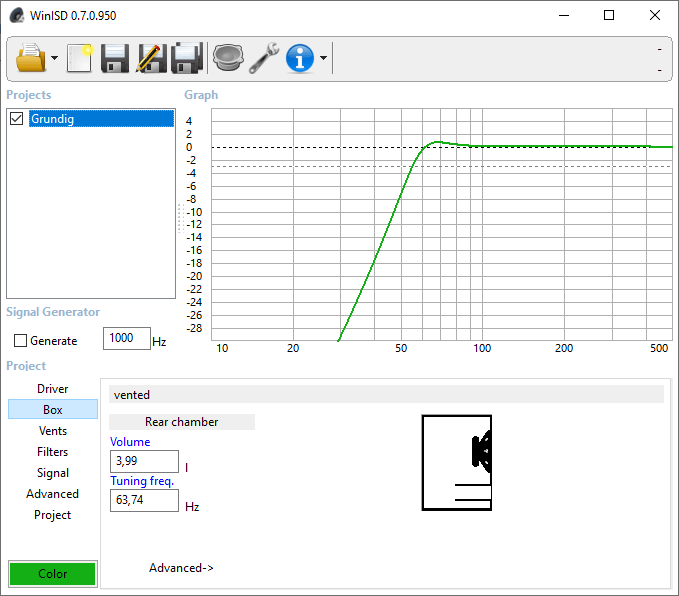Screen dimensions: 679x596
Task: Open options using the wrench icon
Action: point(264,58)
